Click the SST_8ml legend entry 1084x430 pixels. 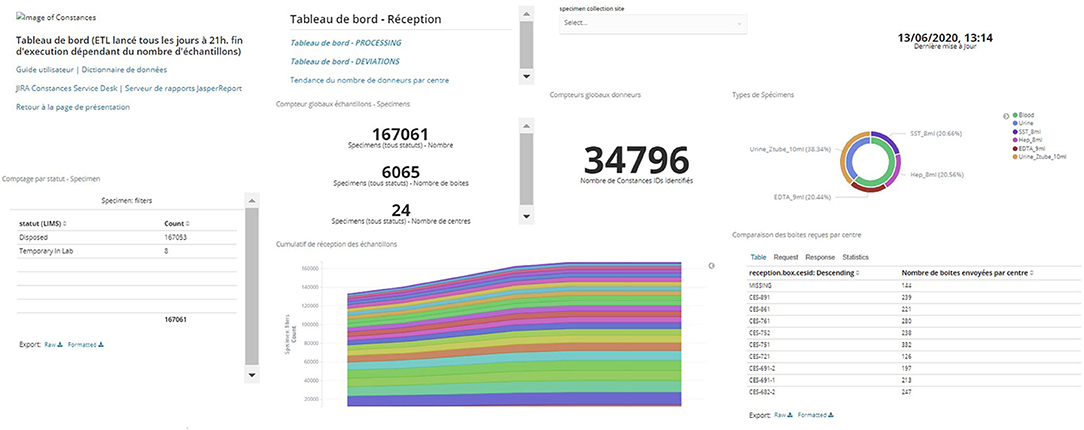(1029, 131)
